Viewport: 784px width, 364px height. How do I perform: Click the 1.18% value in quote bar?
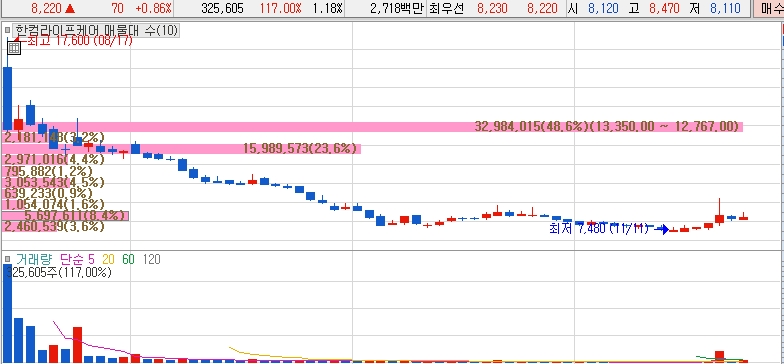coord(328,8)
